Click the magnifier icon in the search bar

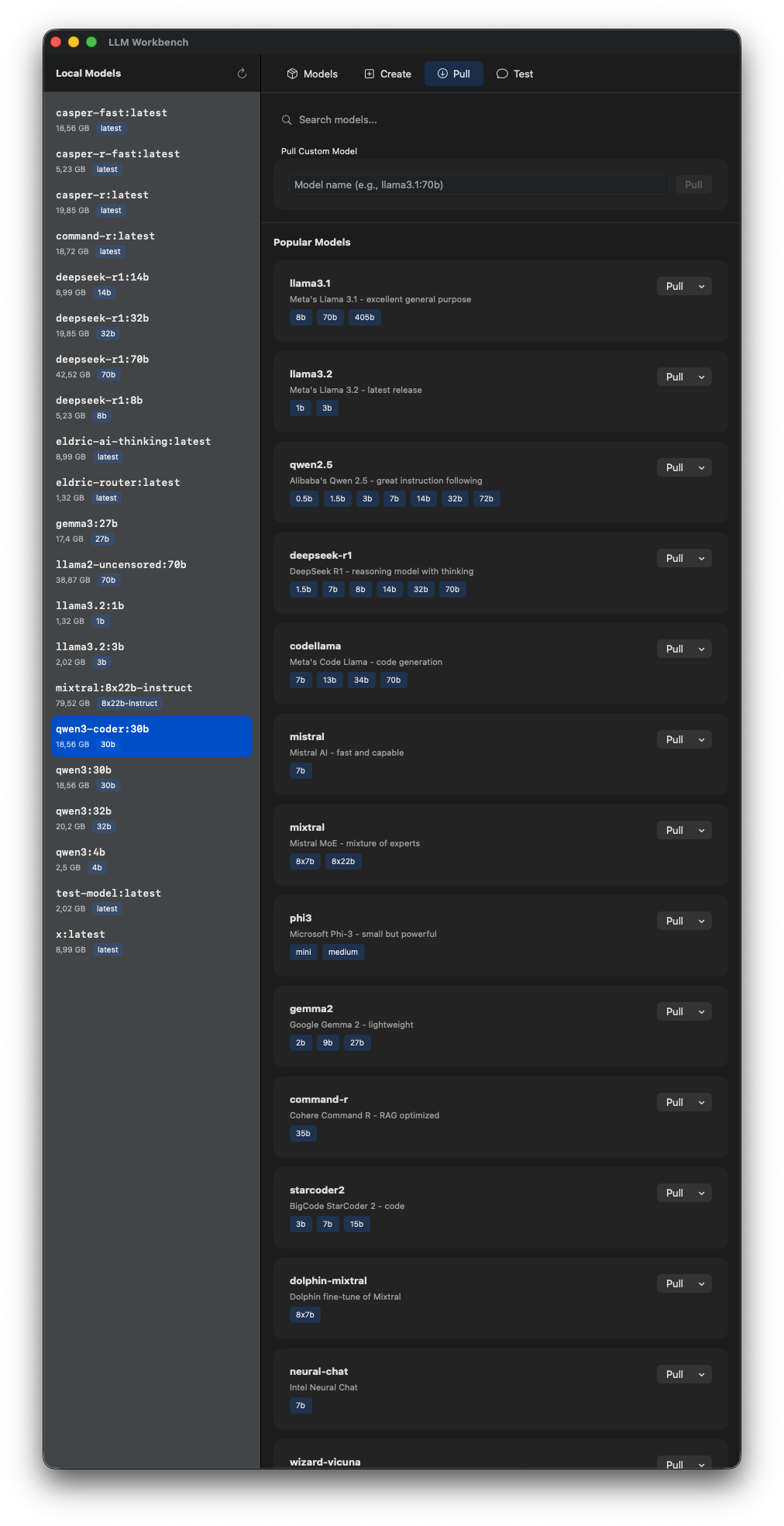click(x=287, y=120)
